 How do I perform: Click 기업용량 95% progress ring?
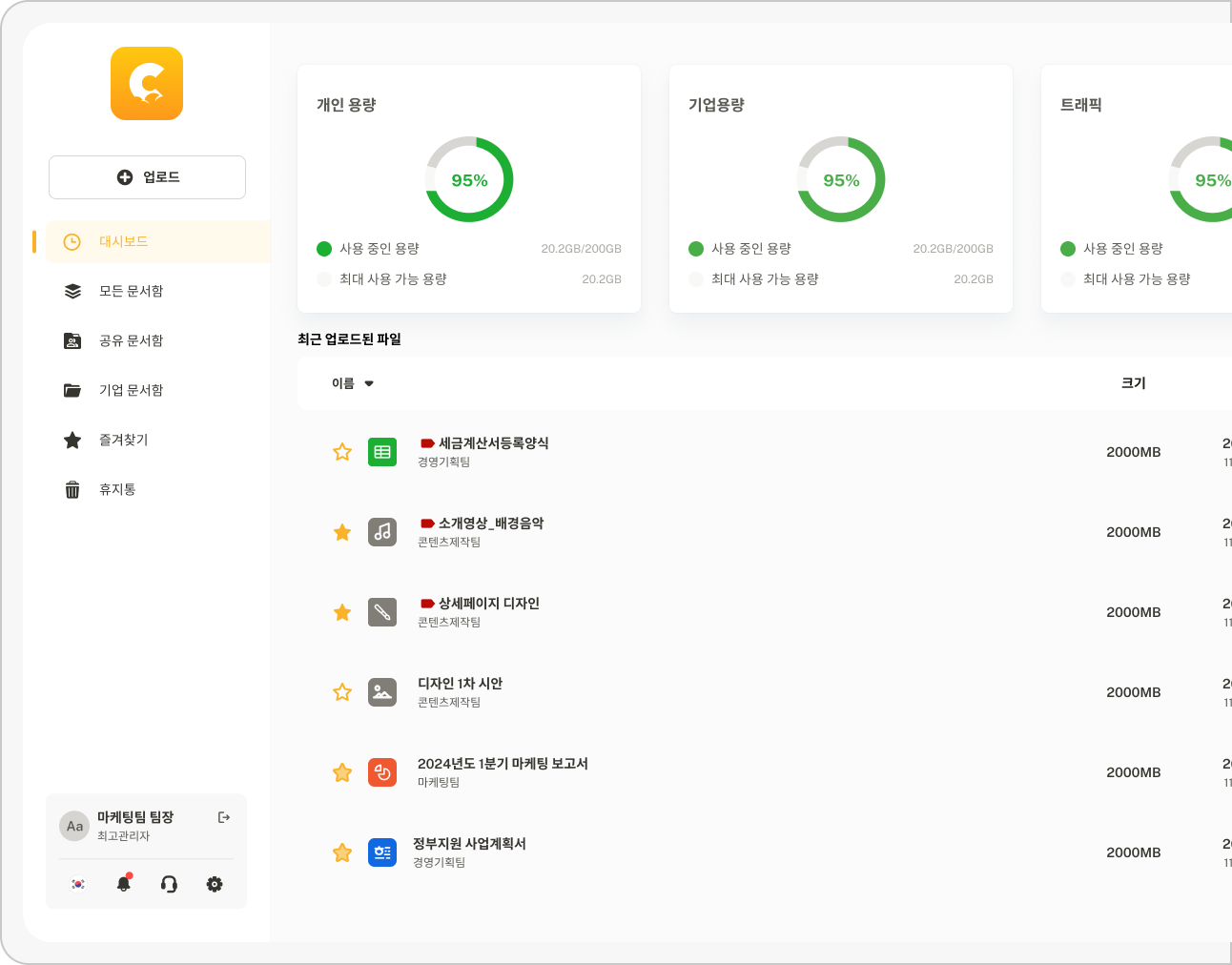(841, 179)
